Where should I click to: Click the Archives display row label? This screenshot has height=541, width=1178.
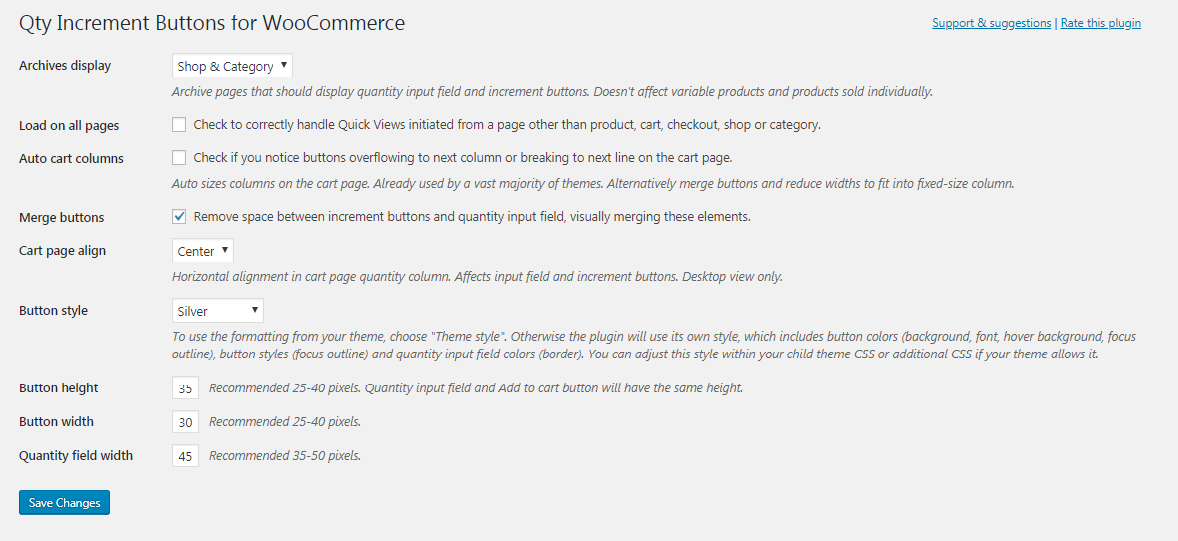point(65,66)
